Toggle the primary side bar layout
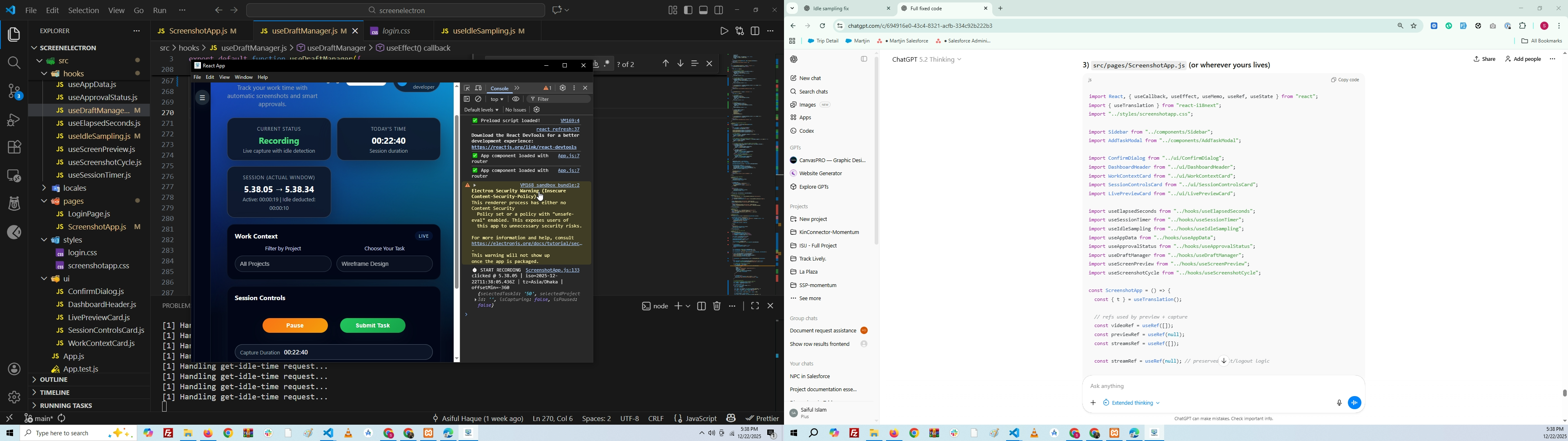This screenshot has width=1568, height=441. (688, 10)
